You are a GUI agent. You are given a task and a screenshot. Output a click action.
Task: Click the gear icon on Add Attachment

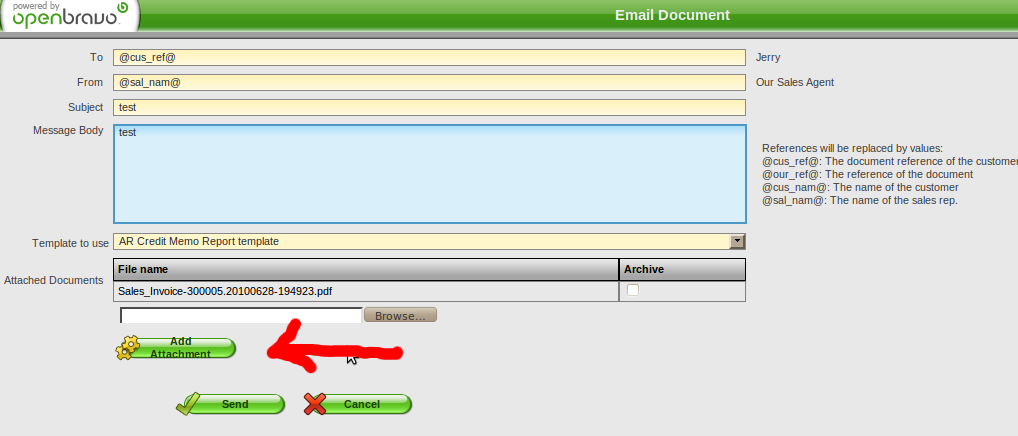[127, 348]
